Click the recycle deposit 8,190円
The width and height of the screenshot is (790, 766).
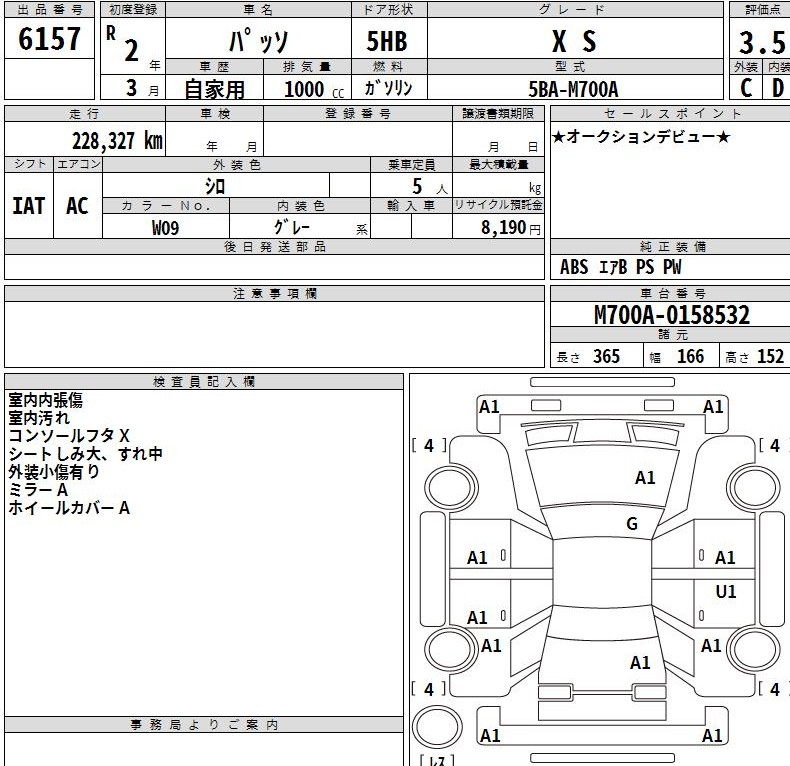click(x=511, y=228)
